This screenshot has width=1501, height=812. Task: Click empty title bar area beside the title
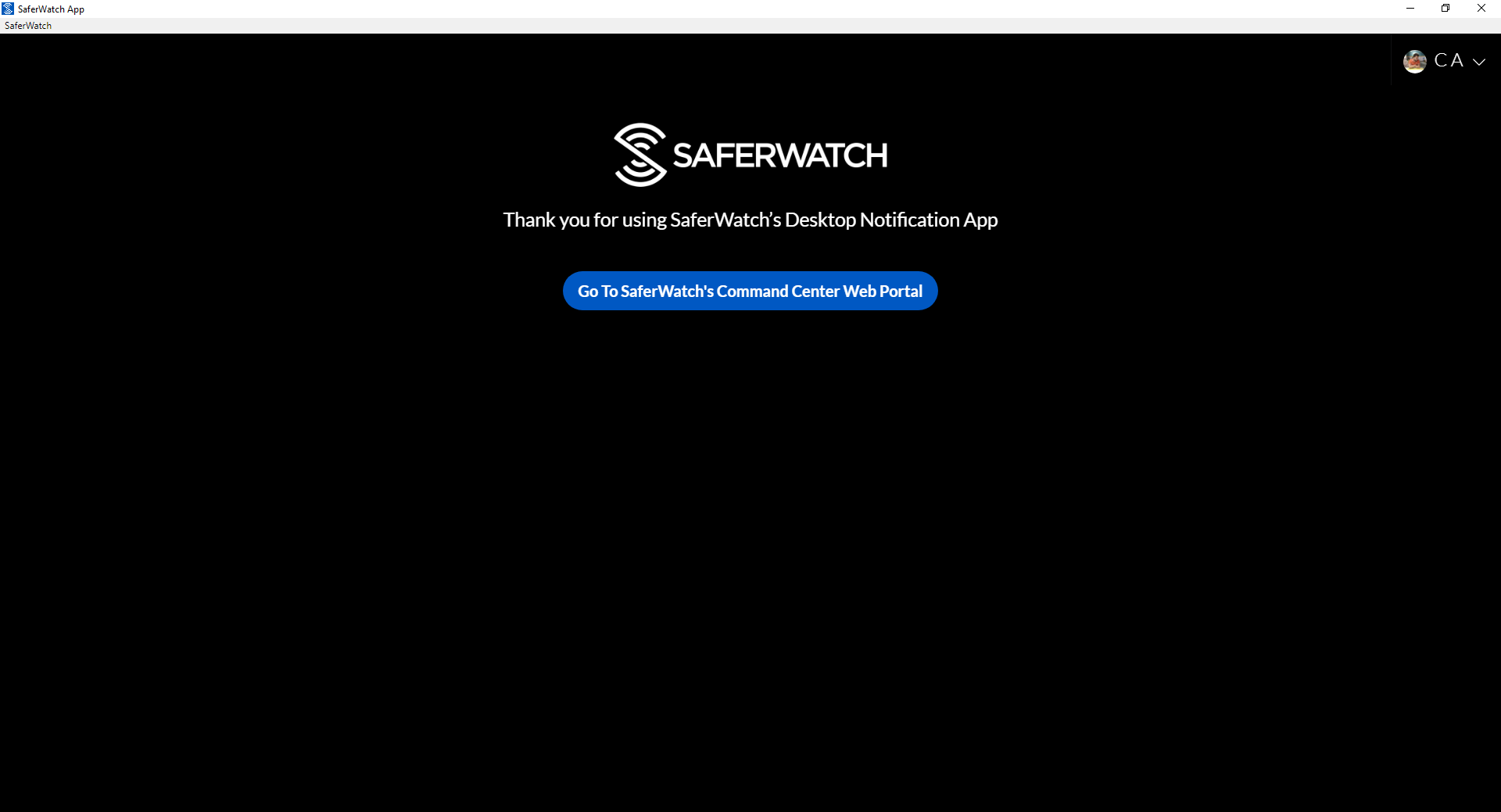[704, 9]
